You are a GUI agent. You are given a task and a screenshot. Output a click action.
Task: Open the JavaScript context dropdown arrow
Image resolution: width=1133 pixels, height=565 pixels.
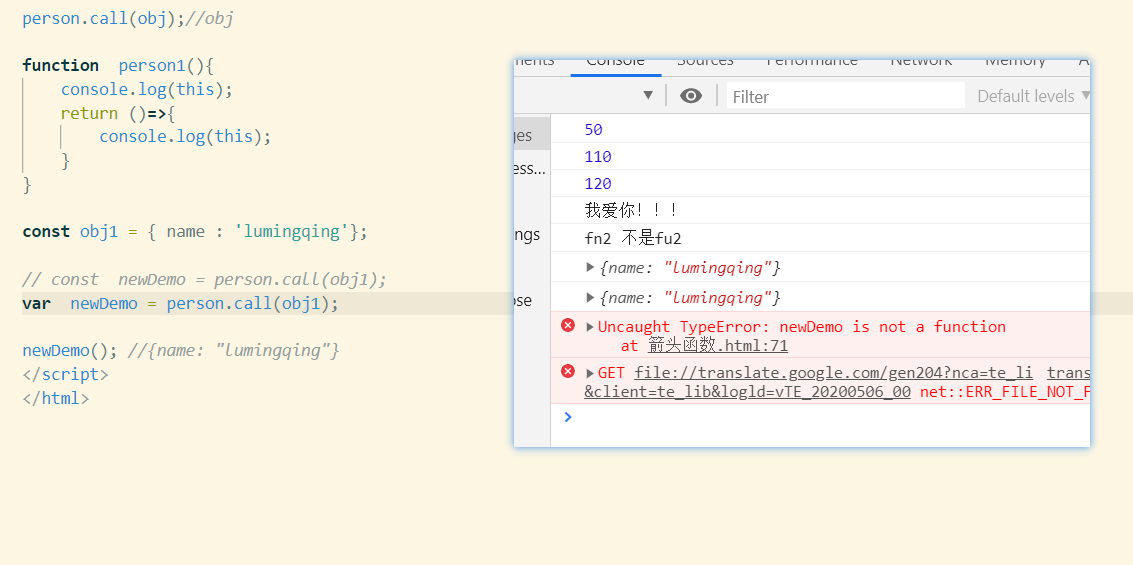tap(648, 95)
